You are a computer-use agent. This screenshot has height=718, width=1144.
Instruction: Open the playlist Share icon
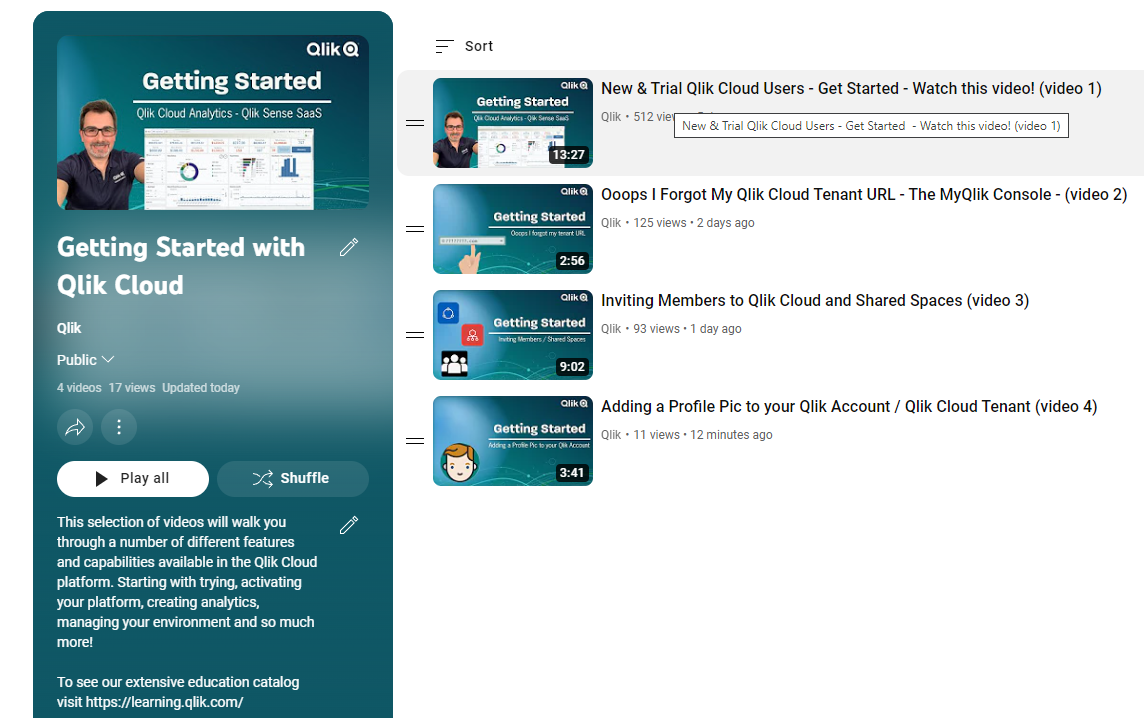coord(75,427)
